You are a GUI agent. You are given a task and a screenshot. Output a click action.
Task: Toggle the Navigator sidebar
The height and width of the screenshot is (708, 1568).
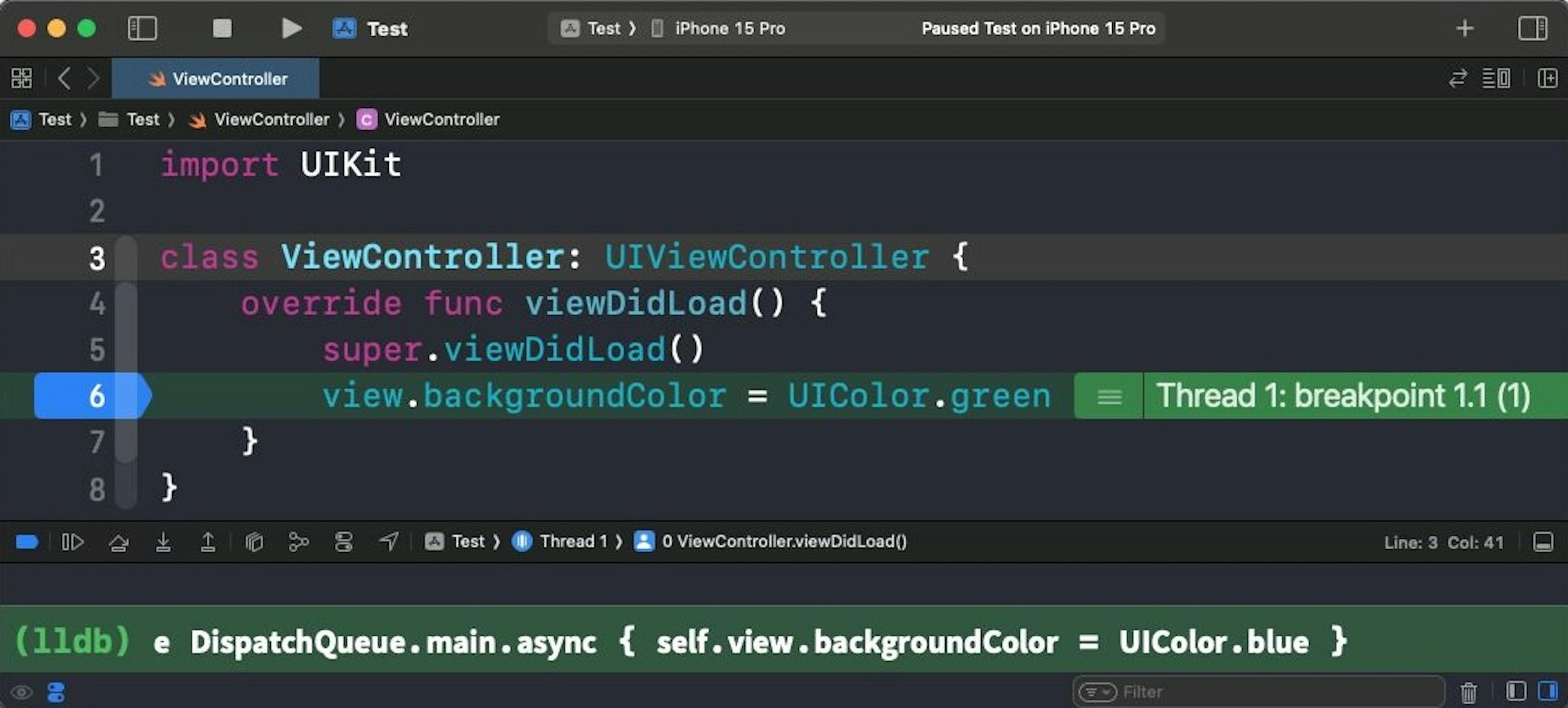point(143,28)
